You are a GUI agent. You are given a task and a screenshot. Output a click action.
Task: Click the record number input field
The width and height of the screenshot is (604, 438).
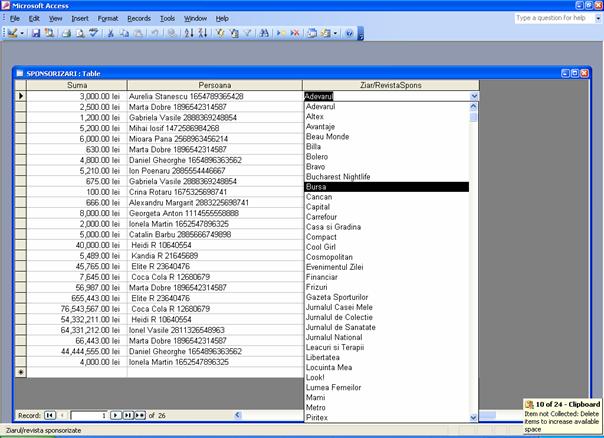point(89,414)
